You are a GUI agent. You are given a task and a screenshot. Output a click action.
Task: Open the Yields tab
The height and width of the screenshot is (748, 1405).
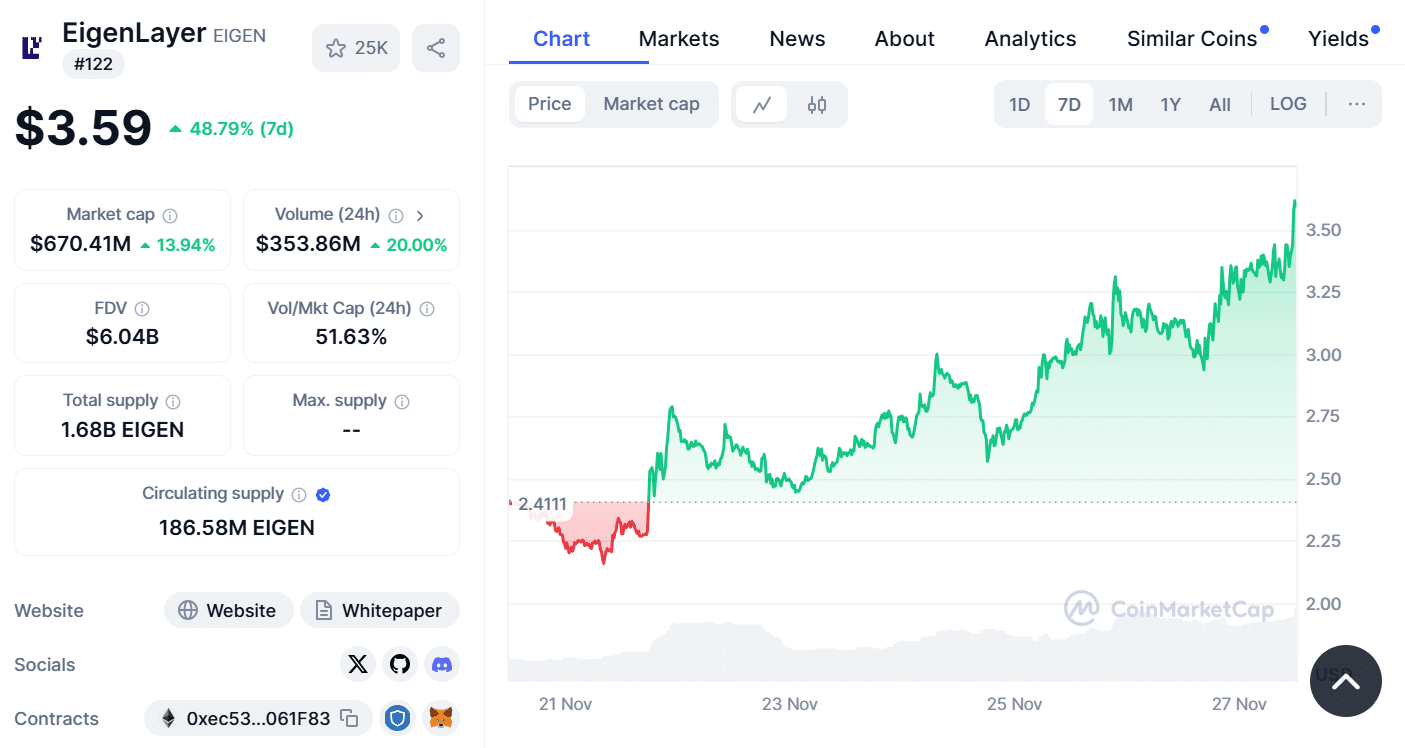1338,39
